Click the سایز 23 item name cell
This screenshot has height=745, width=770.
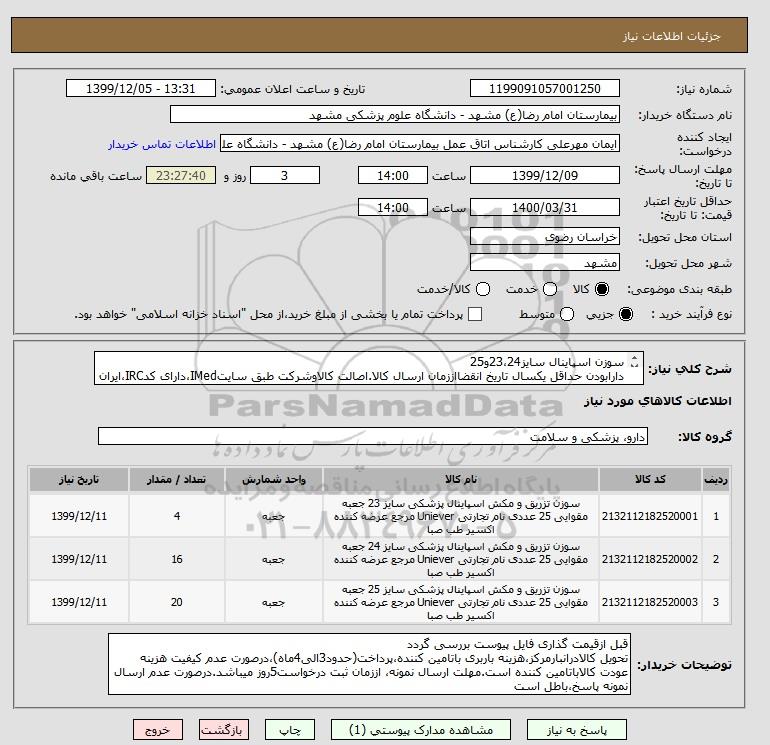pos(461,516)
